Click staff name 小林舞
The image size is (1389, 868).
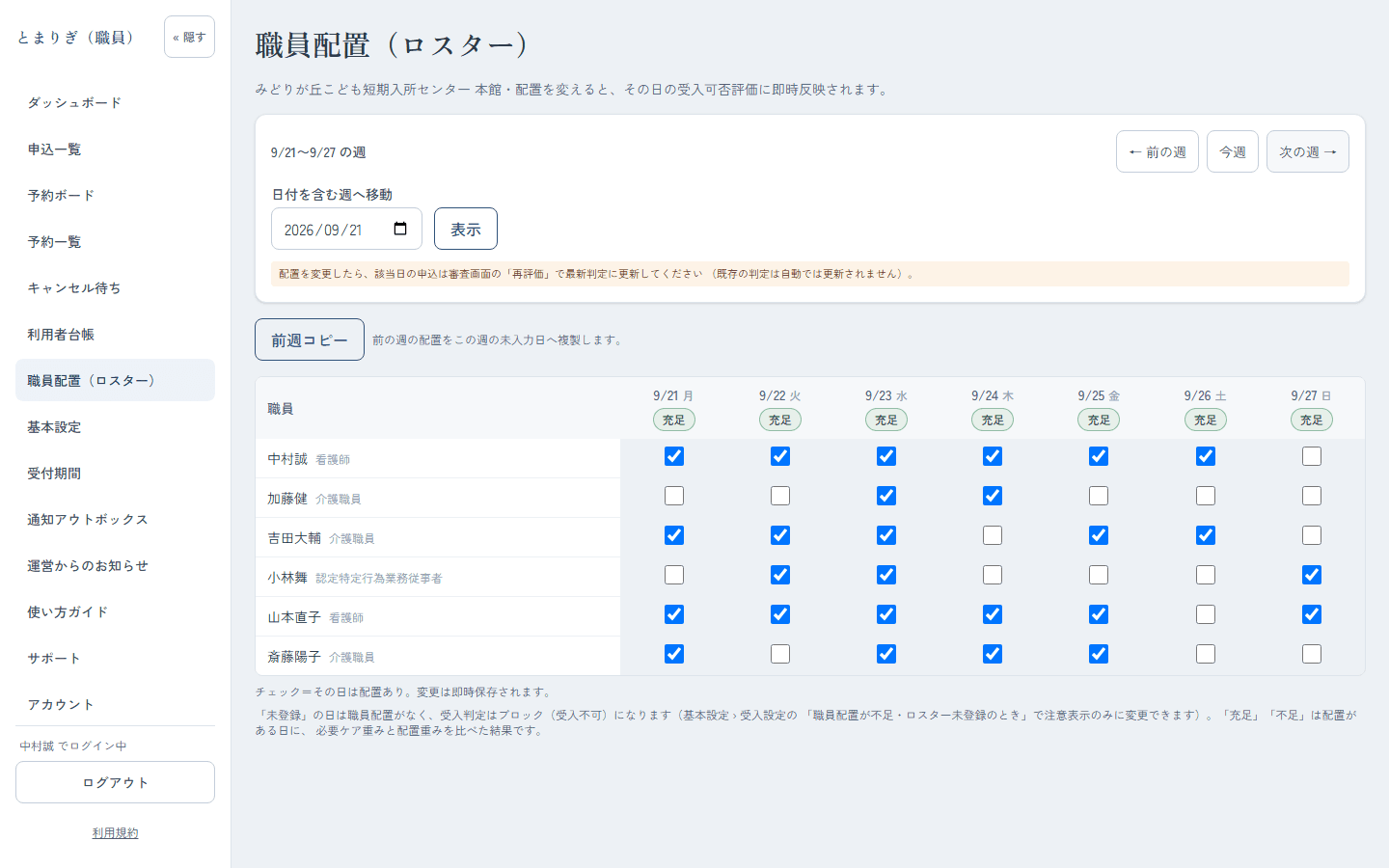[x=287, y=578]
